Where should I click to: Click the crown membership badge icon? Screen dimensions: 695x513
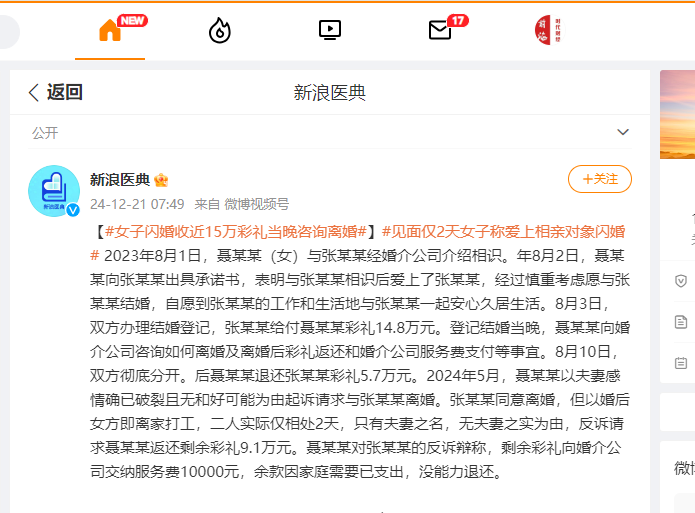click(x=161, y=180)
